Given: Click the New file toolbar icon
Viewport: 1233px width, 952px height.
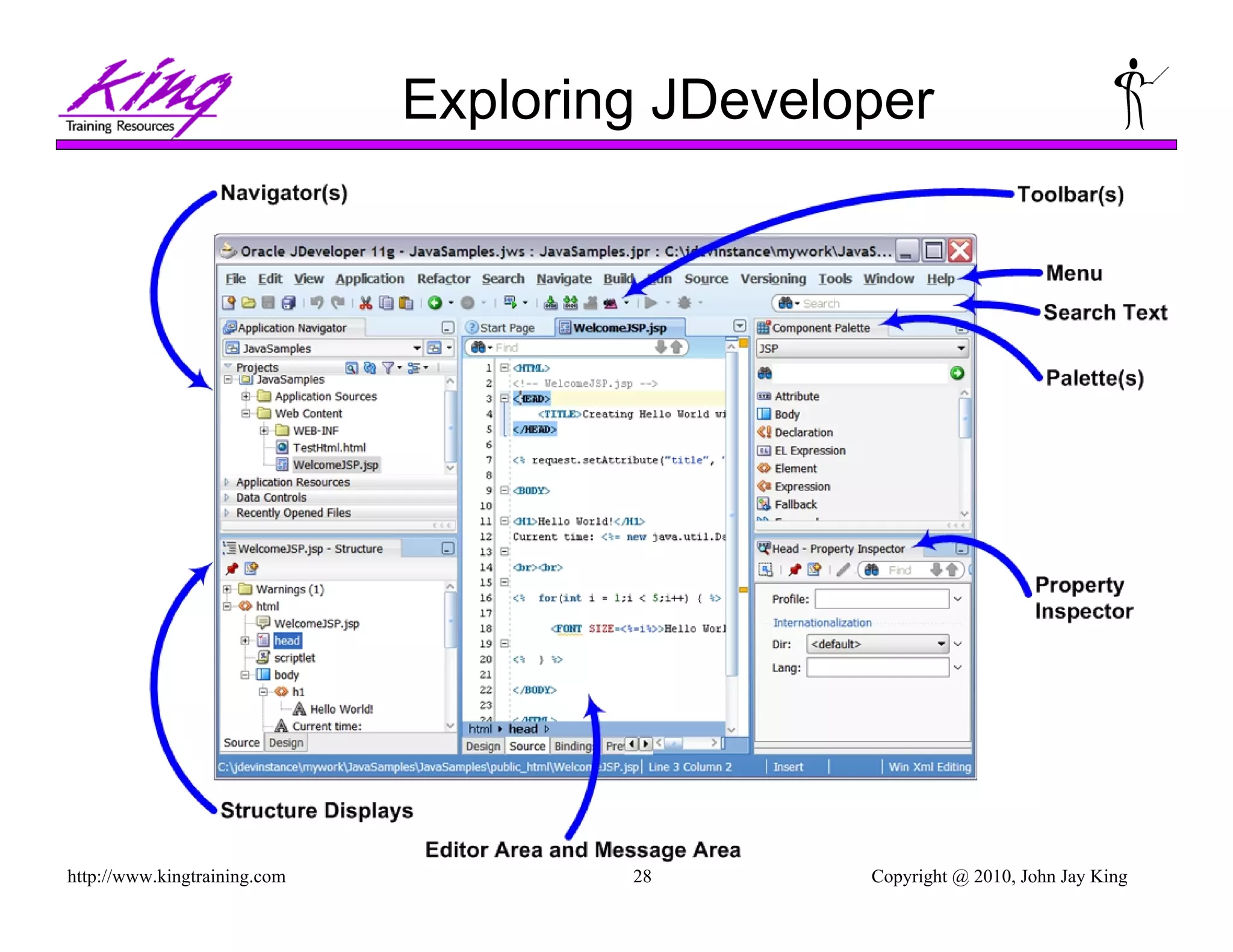Looking at the screenshot, I should pos(229,303).
